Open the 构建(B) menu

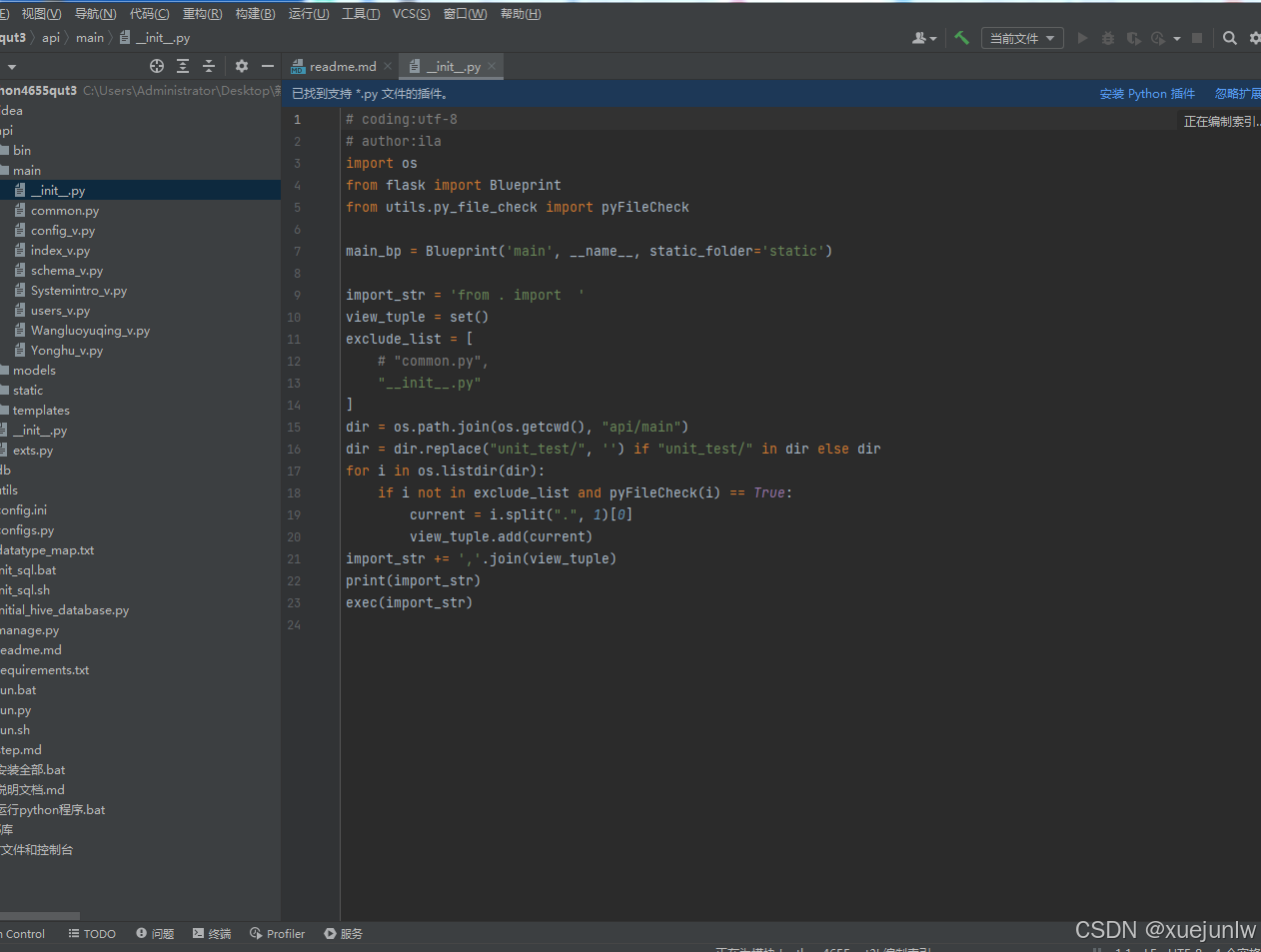[255, 14]
